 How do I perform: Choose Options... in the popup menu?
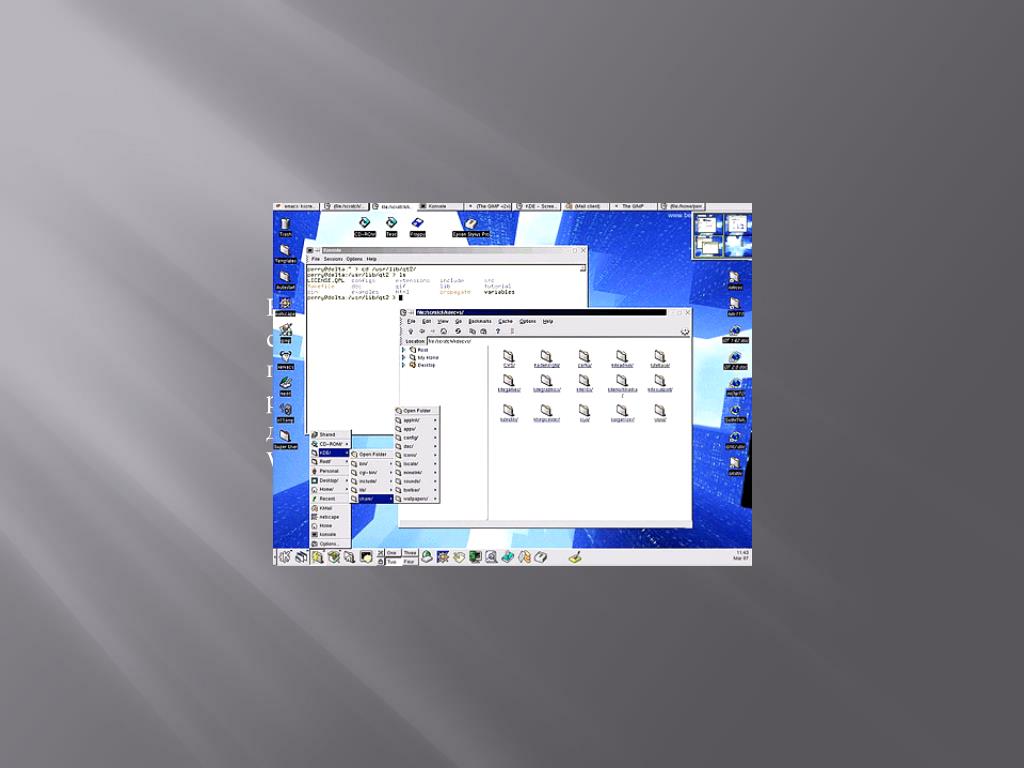330,543
